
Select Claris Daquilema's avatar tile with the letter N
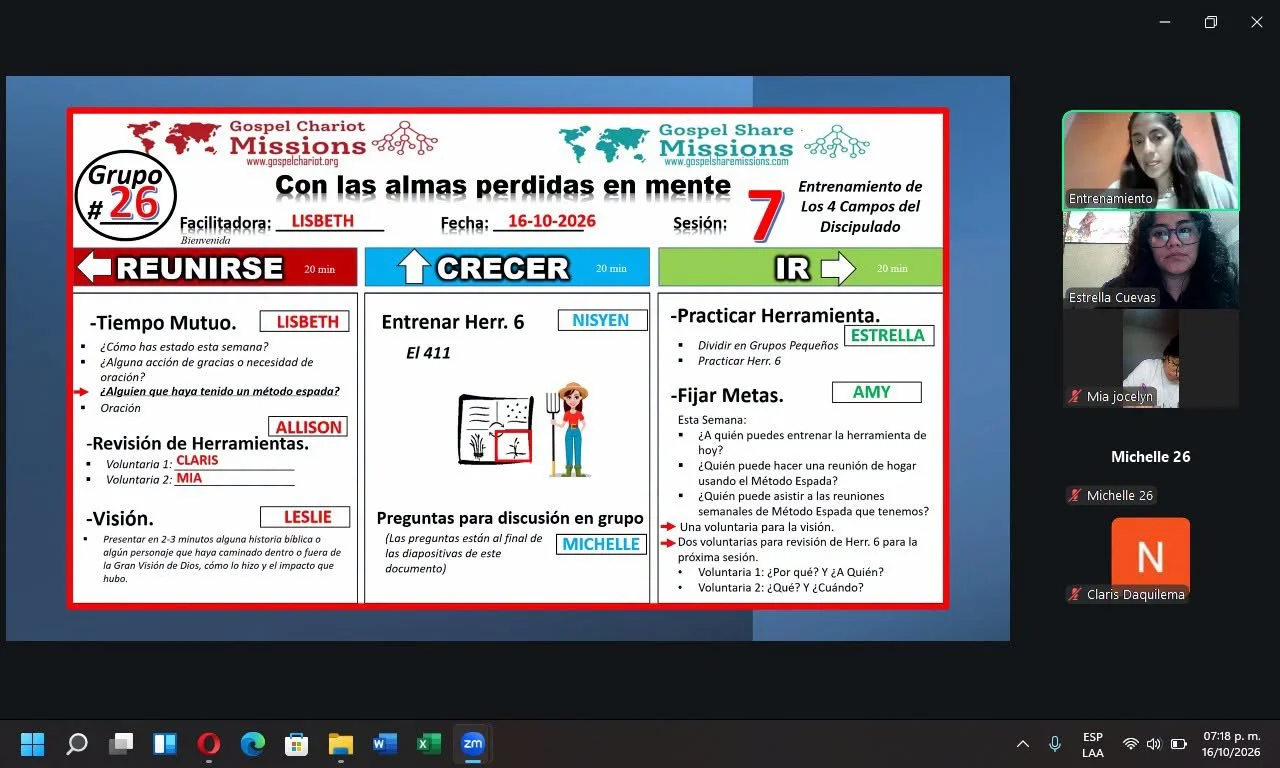pos(1151,556)
